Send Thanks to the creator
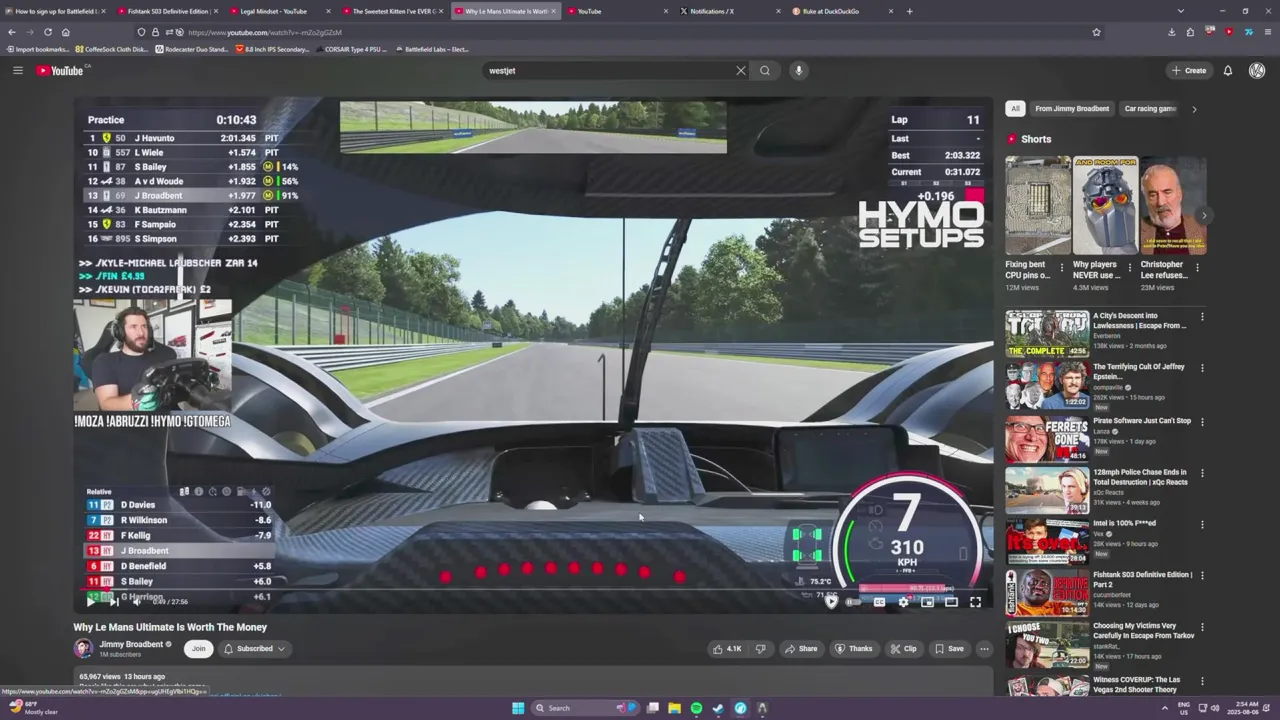1280x720 pixels. 853,648
